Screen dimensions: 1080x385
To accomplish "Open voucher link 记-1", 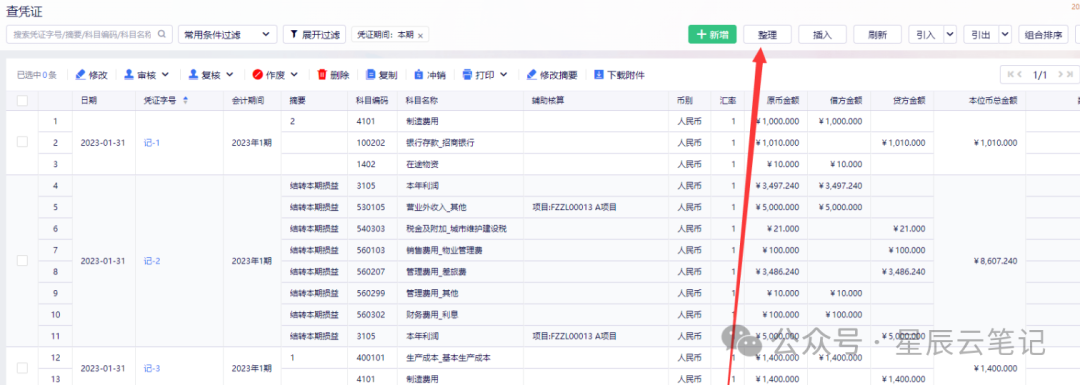I will coord(152,143).
